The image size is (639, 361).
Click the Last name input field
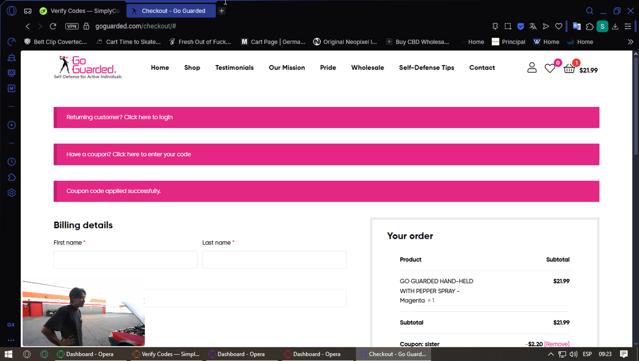(x=274, y=260)
